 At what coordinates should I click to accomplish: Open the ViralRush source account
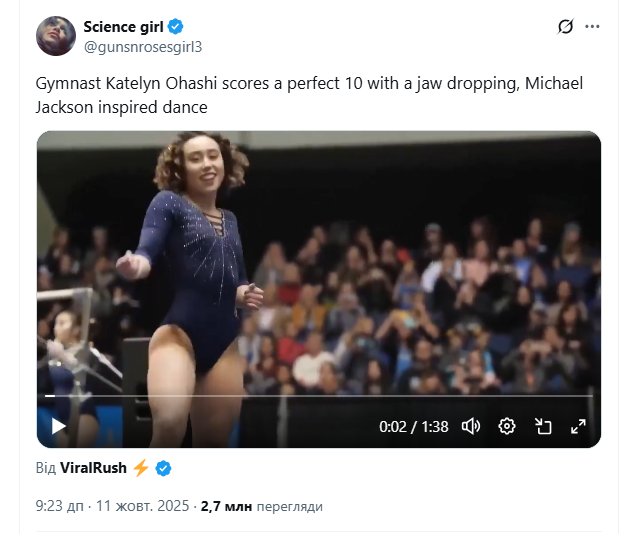click(93, 468)
